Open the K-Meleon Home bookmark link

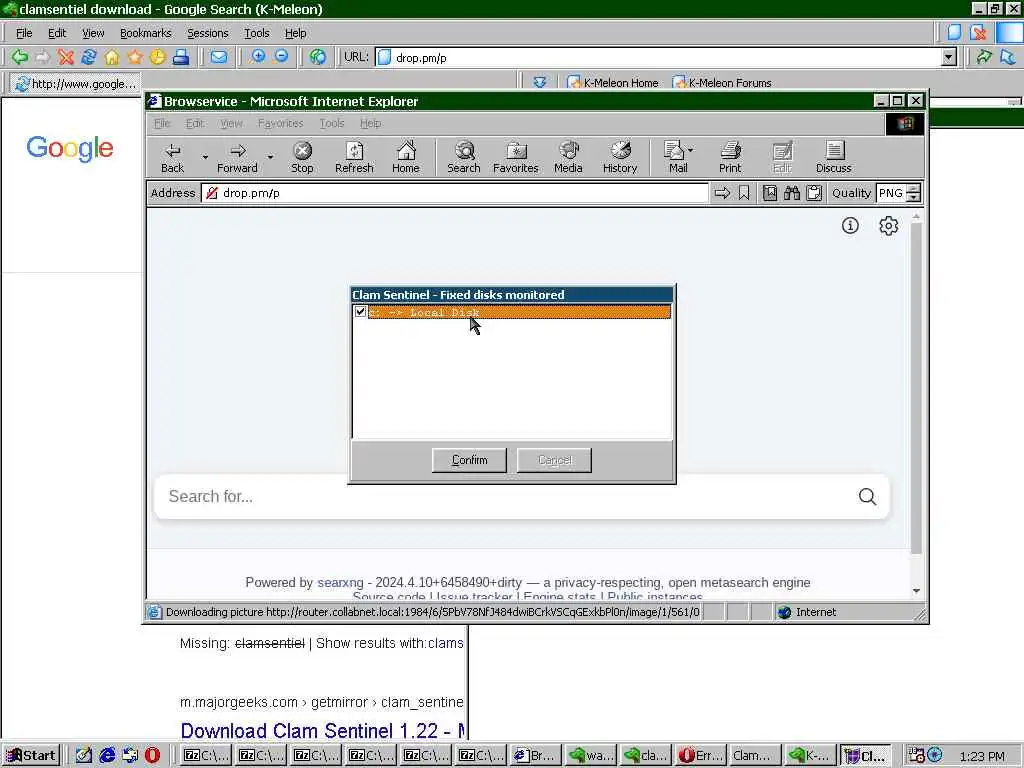613,83
